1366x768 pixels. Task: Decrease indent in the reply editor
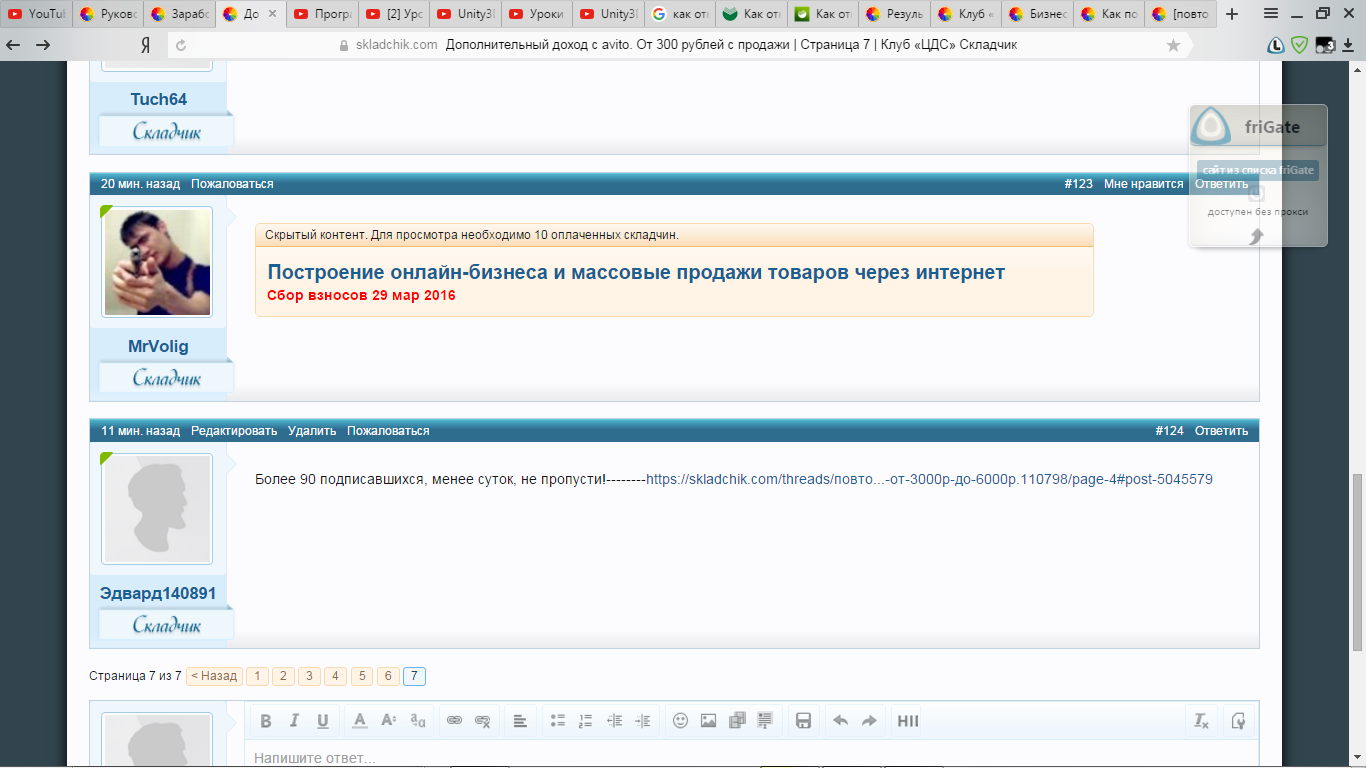coord(614,721)
